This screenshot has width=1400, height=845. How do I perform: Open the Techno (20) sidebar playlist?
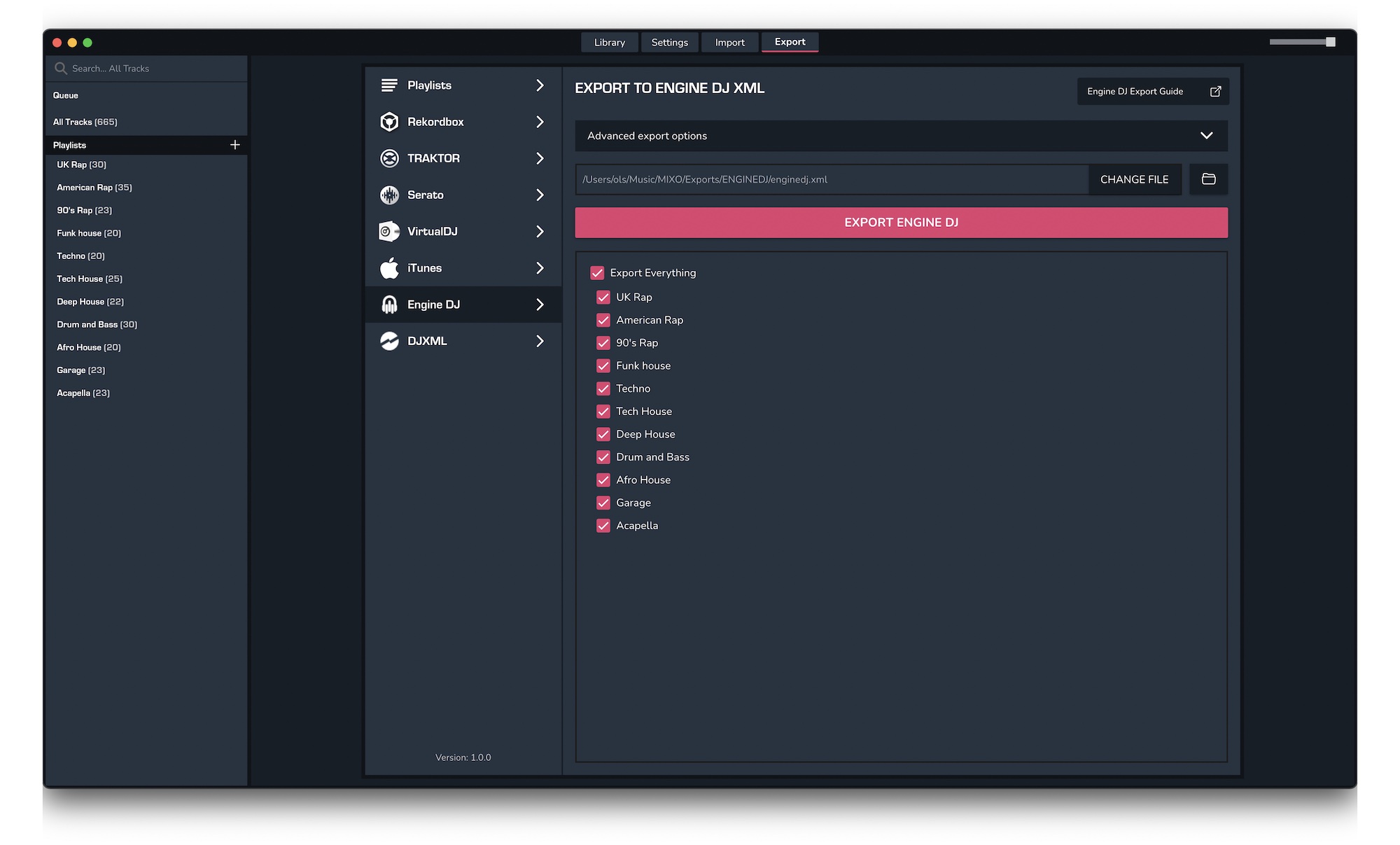[x=81, y=256]
